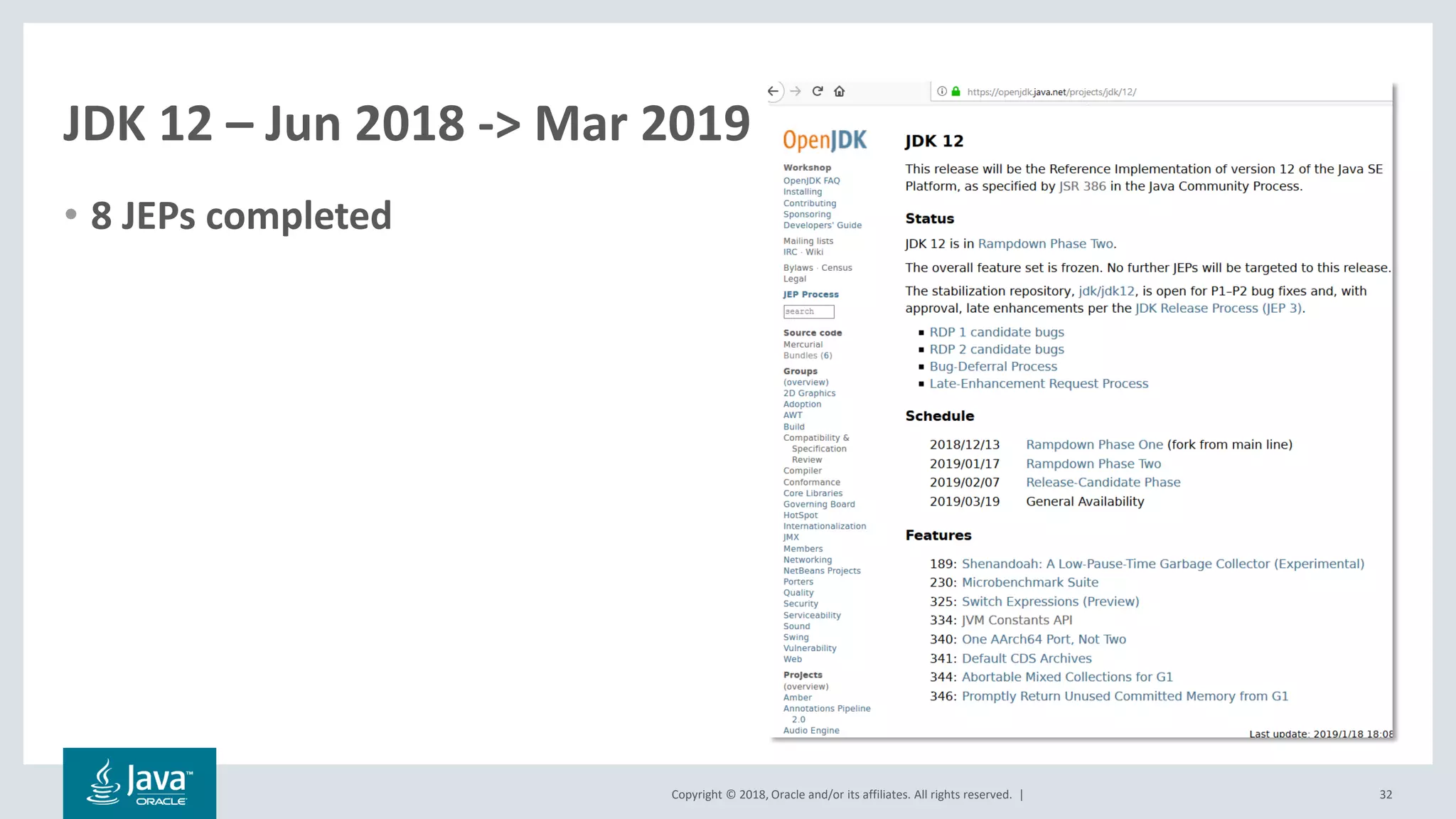The height and width of the screenshot is (819, 1456).
Task: Open 2D Graphics group link
Action: coord(809,393)
